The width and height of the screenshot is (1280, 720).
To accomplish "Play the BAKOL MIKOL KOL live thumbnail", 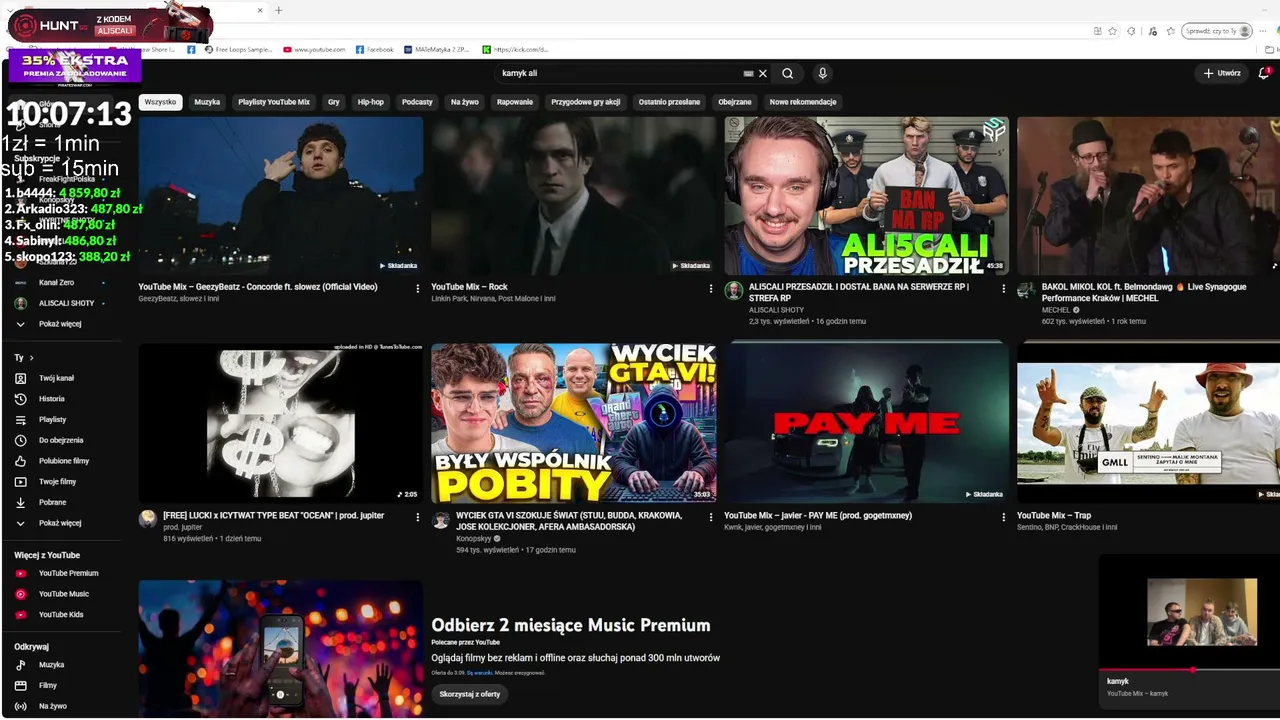I will click(x=1148, y=196).
